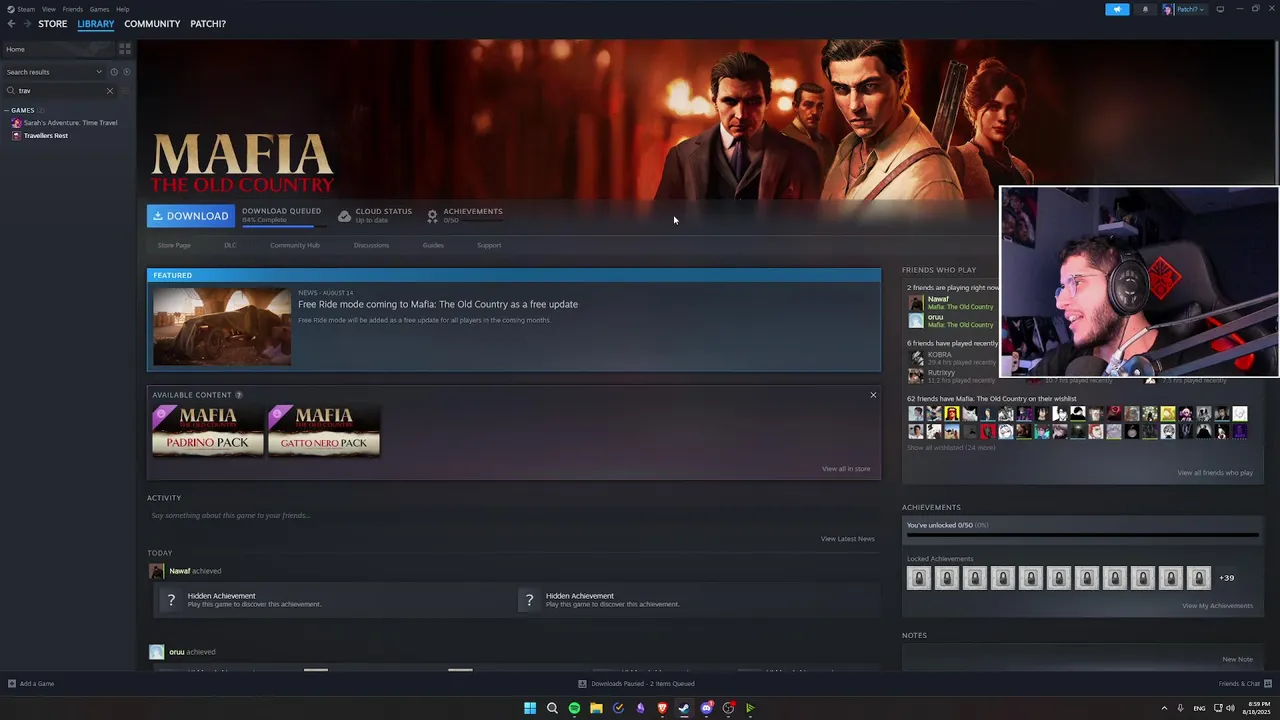1280x720 pixels.
Task: Go back with the navigation arrow
Action: pos(11,24)
